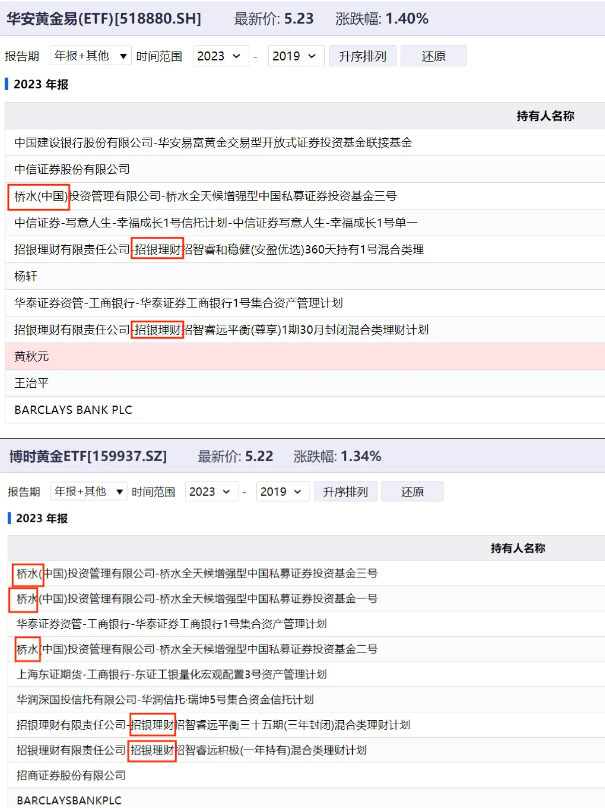This screenshot has height=808, width=605.
Task: Select row 招智睿远平衡(尊享)1期30月封闭
Action: point(305,330)
